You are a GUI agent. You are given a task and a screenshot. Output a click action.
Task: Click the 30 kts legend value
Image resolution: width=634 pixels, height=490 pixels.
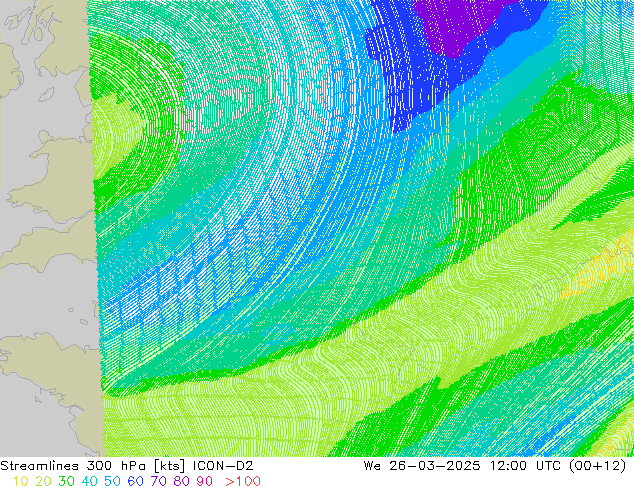pyautogui.click(x=66, y=481)
